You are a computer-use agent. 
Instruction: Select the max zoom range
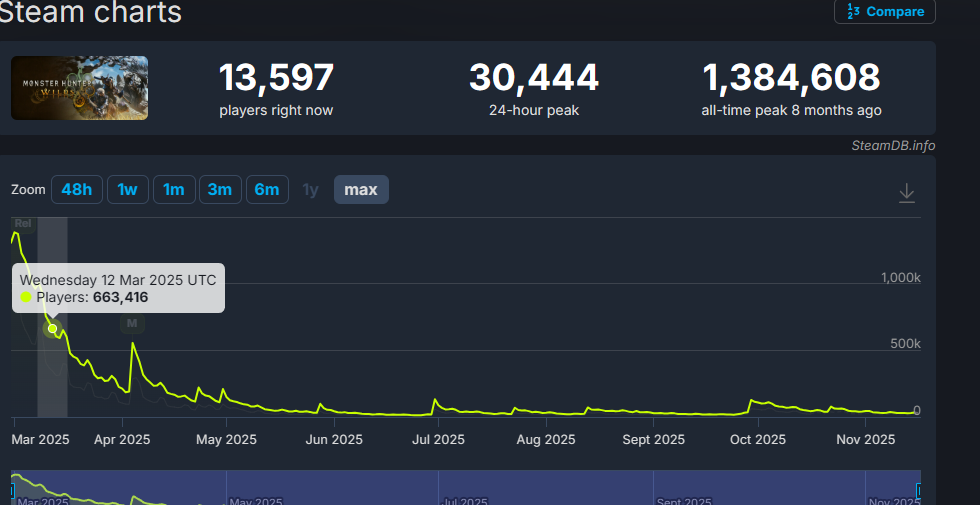(361, 189)
